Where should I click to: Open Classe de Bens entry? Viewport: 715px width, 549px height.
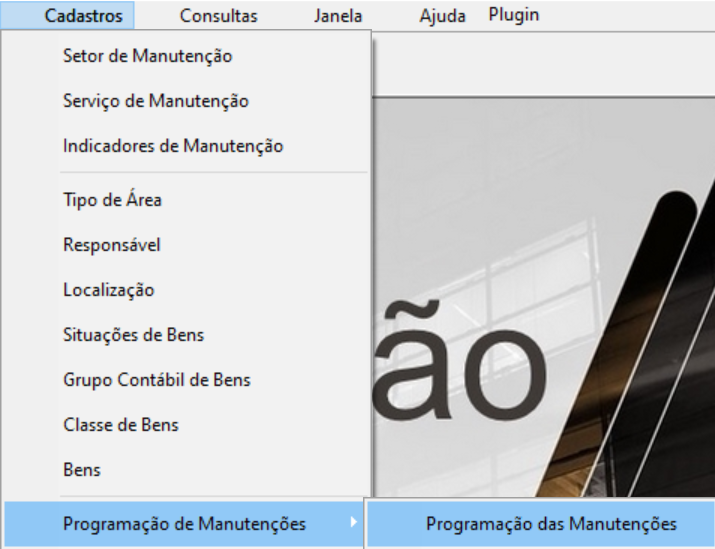[x=186, y=425]
